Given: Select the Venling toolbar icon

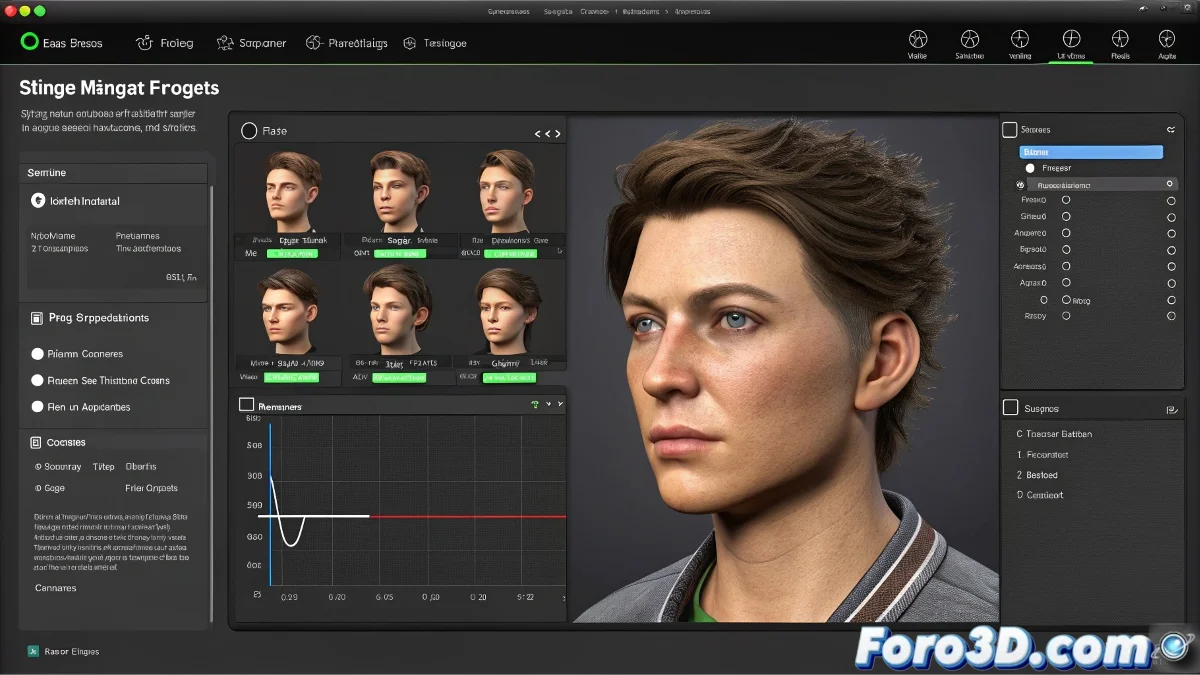Looking at the screenshot, I should 1020,39.
